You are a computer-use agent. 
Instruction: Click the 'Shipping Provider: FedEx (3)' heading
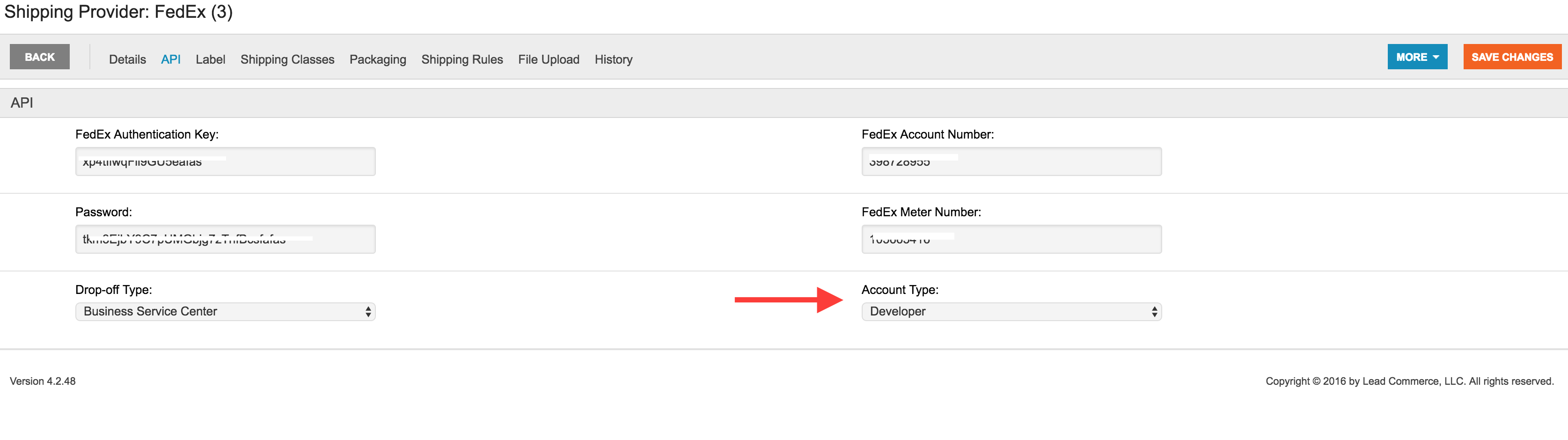click(x=118, y=12)
